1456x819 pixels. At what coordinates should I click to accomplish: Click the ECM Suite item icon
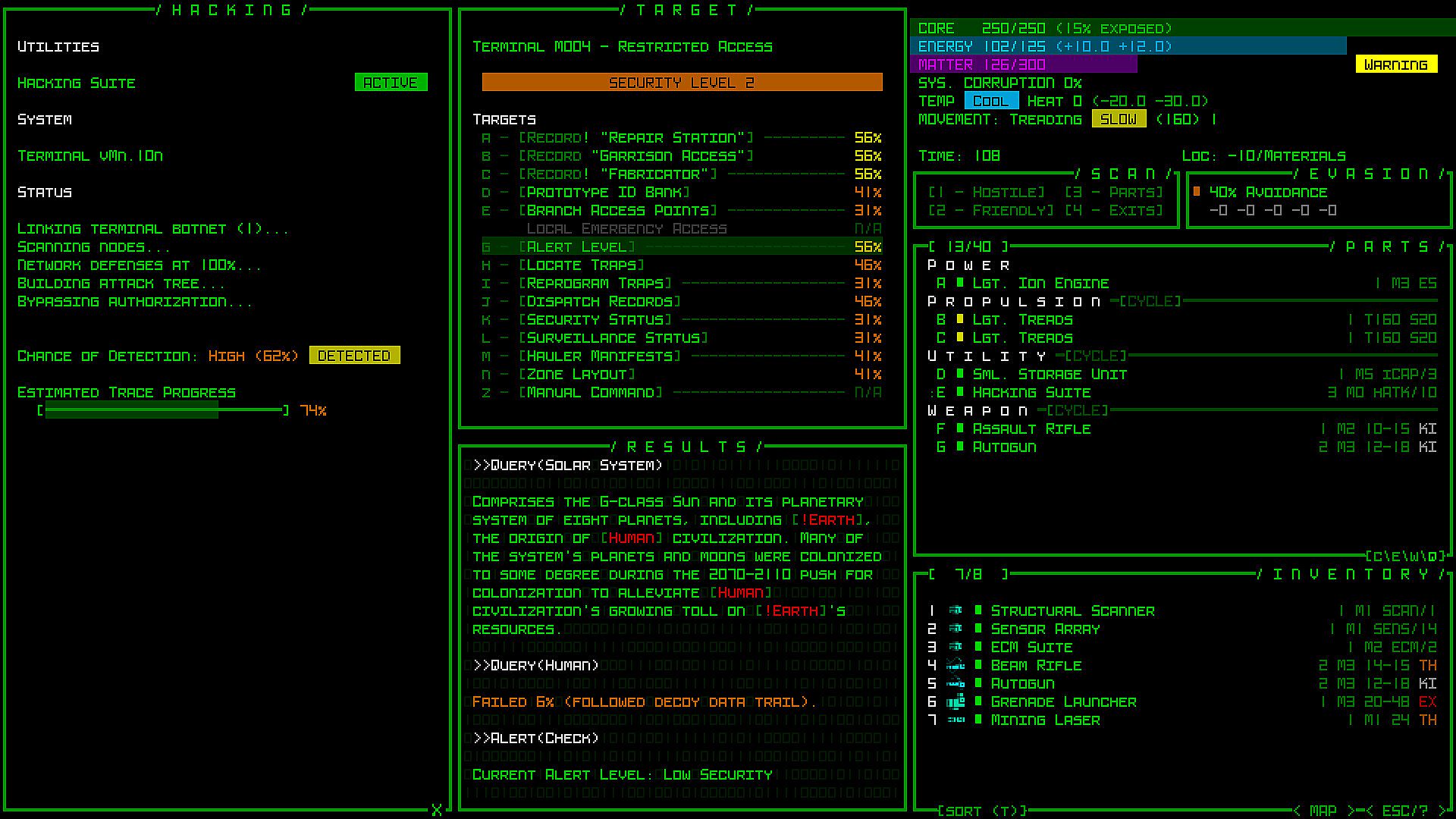pos(955,647)
